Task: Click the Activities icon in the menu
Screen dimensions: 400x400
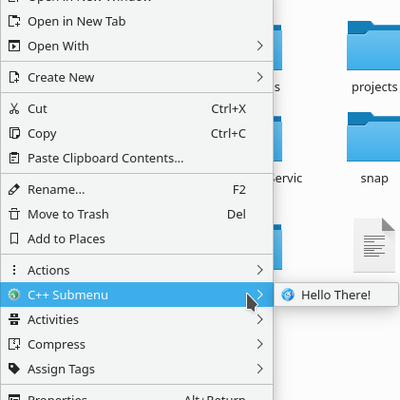Action: pos(14,319)
